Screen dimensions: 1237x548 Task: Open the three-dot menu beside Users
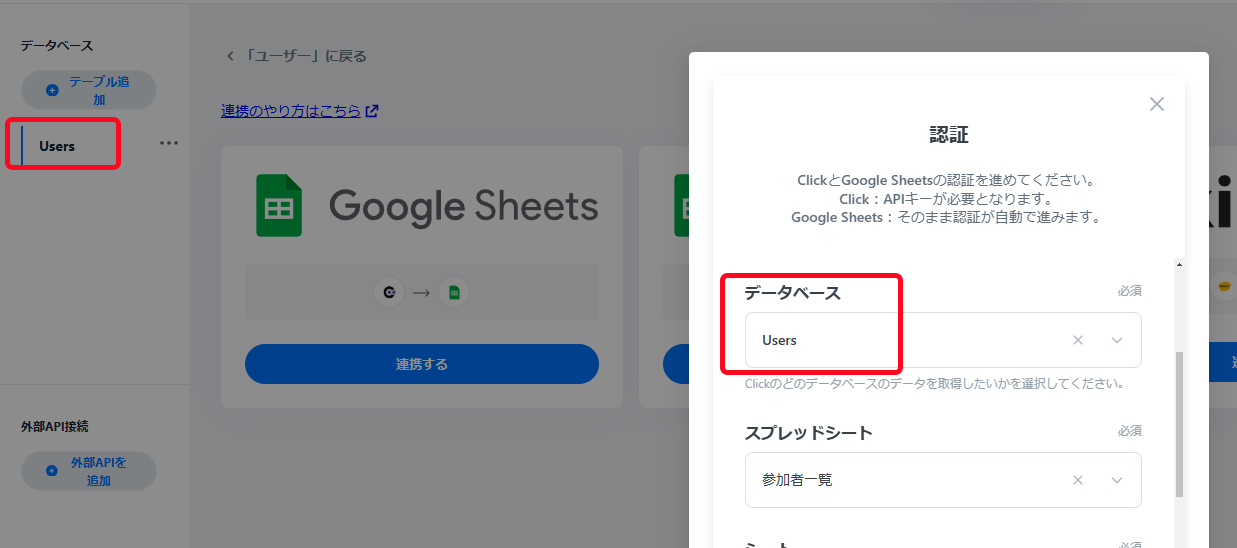(x=169, y=143)
